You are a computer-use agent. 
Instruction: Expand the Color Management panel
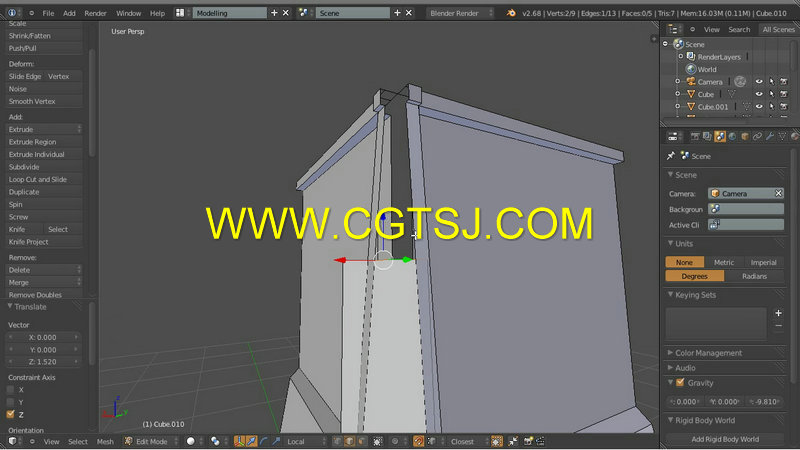(x=708, y=353)
